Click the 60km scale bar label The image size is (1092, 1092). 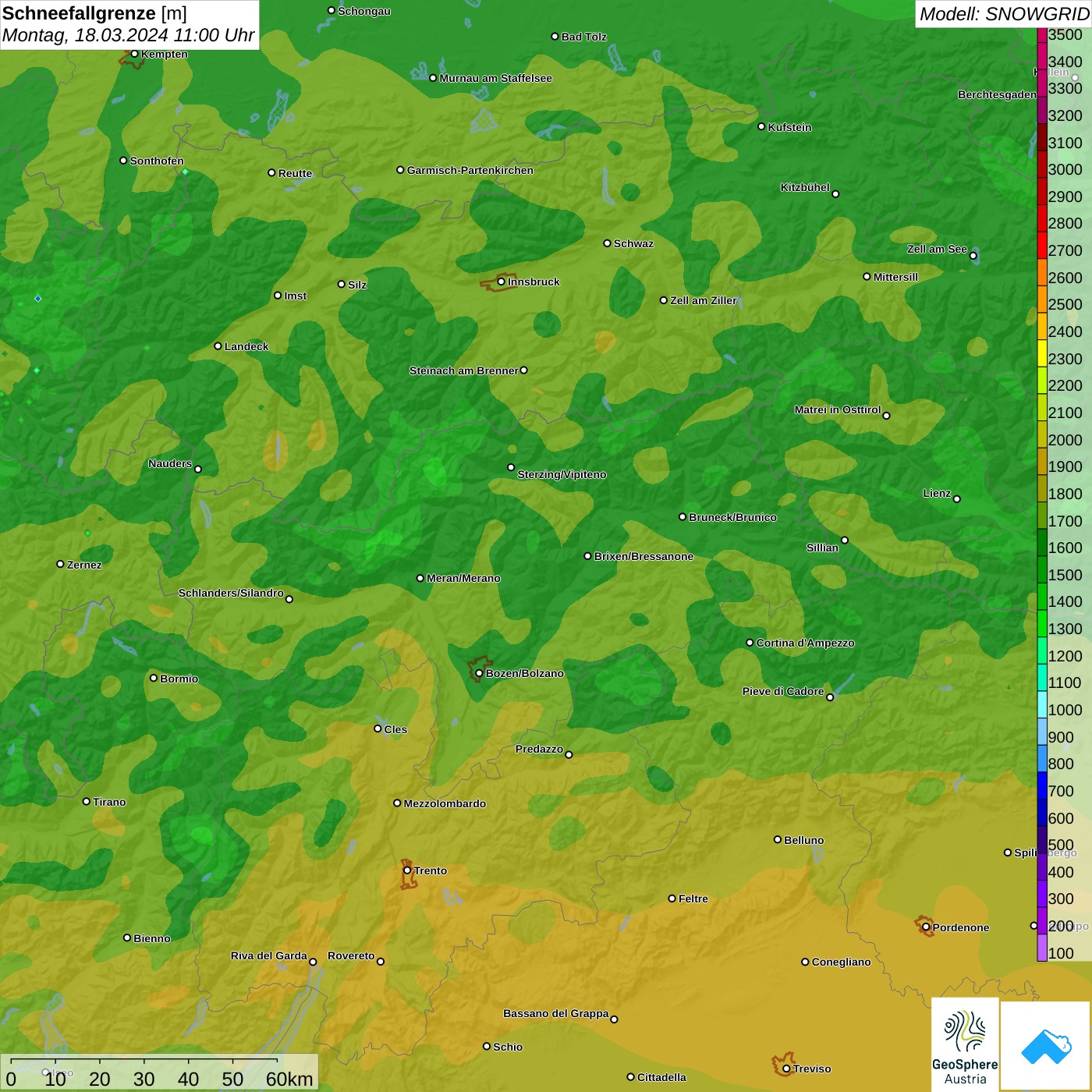(289, 1079)
